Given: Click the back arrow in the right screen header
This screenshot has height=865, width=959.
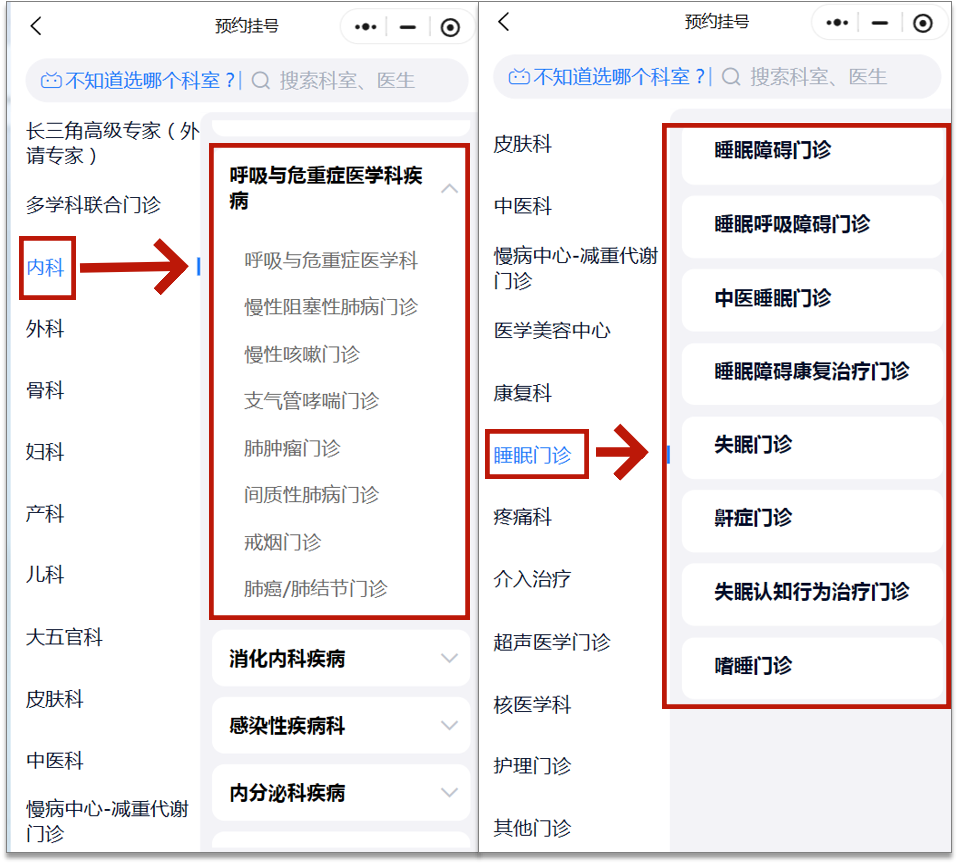Looking at the screenshot, I should 504,22.
